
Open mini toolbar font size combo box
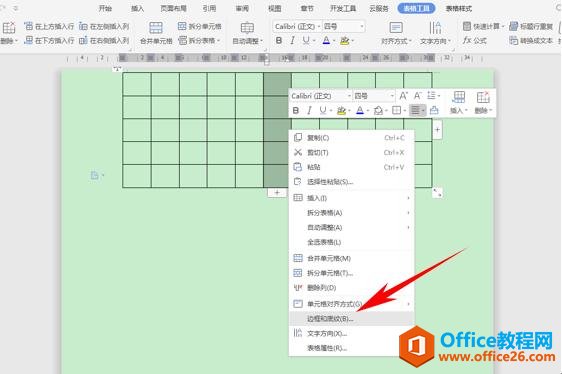tap(374, 96)
